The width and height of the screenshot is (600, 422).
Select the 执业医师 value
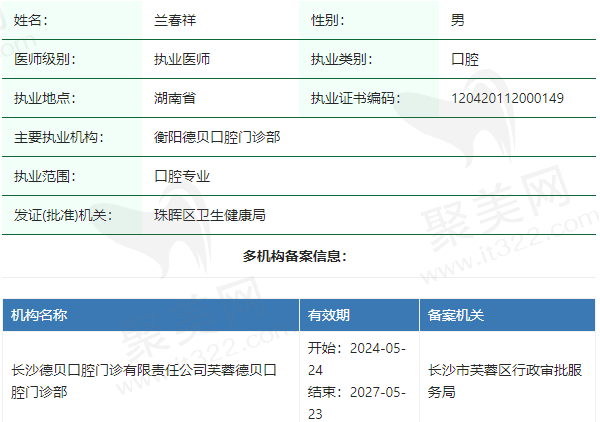(x=182, y=59)
